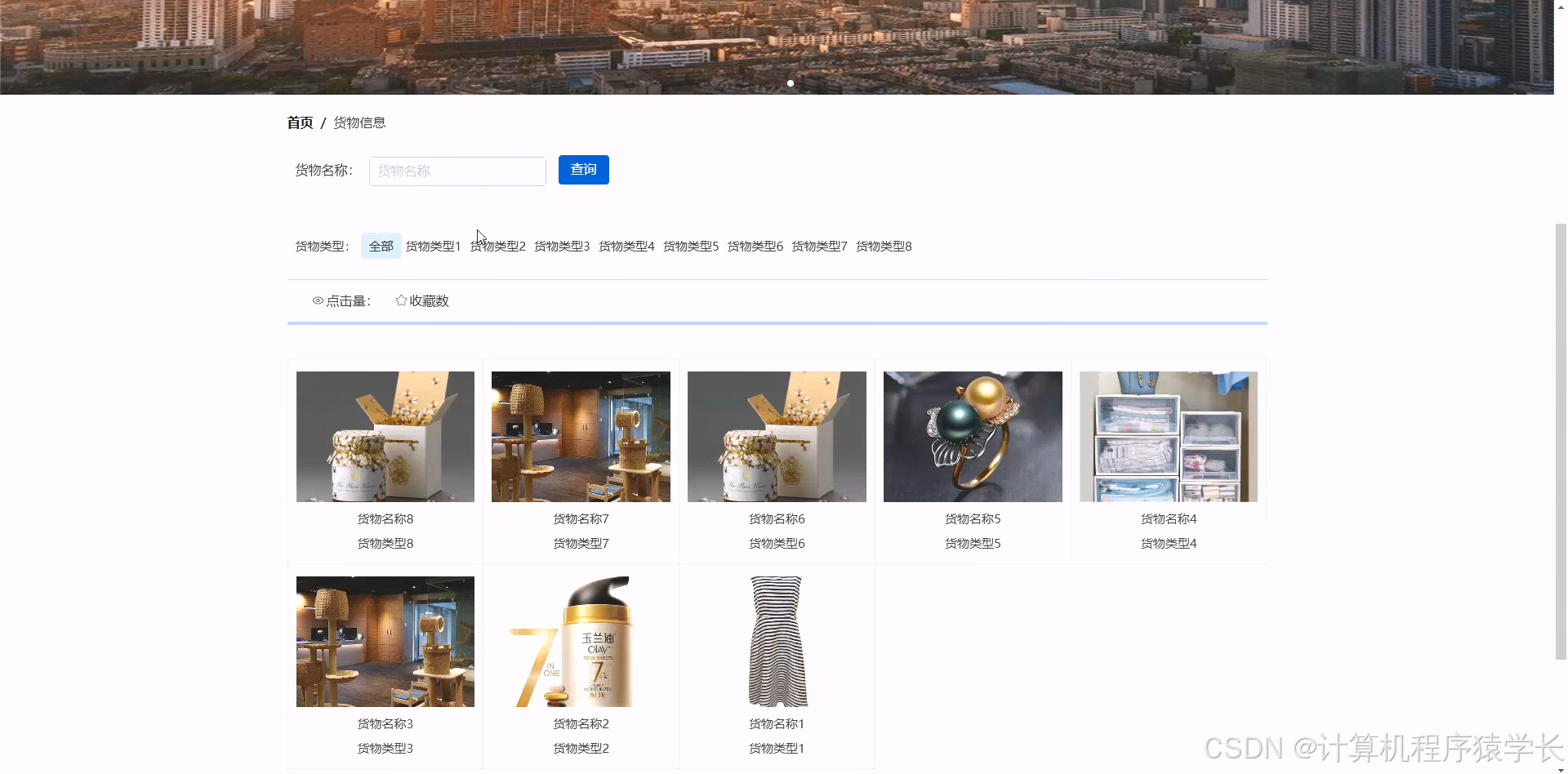Open the pearl ring image of 货物名称5
Screen dimensions: 1568x774
973,437
